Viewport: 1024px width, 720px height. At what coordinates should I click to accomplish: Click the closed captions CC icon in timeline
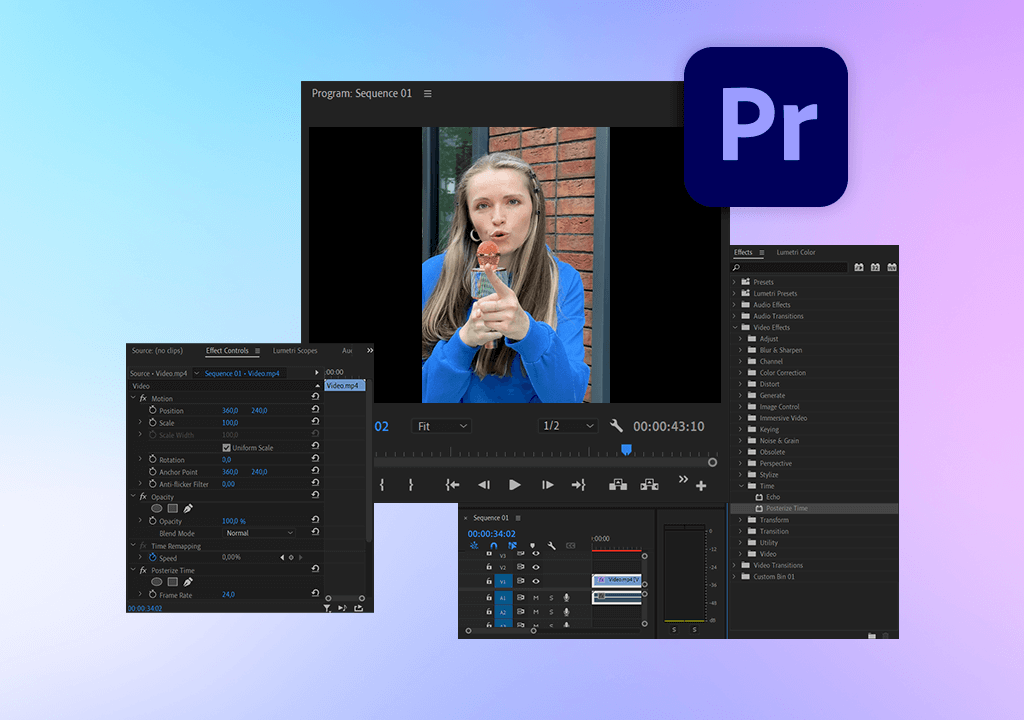[571, 546]
